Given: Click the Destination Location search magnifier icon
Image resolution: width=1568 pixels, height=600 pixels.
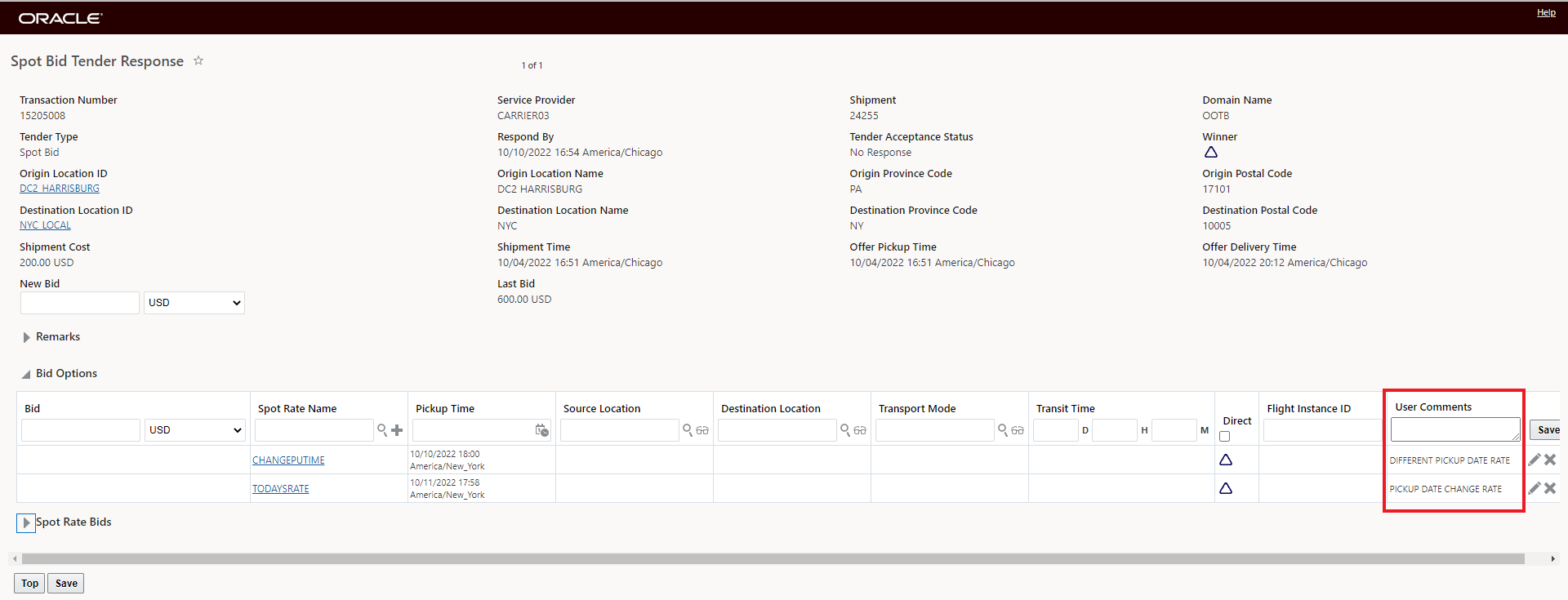Looking at the screenshot, I should (845, 429).
